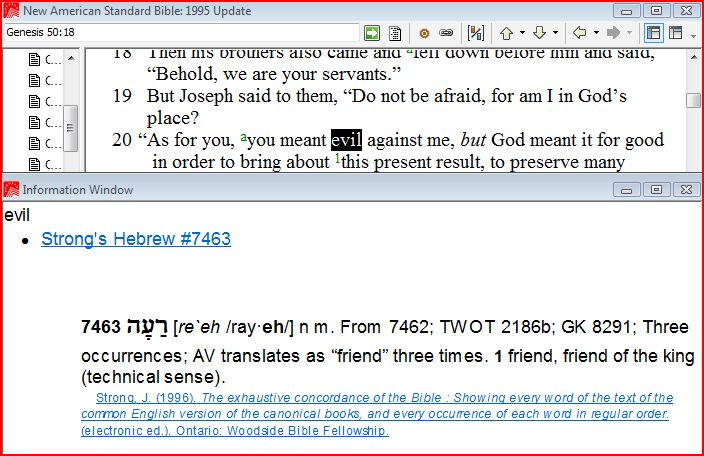Toggle the second pane layout icon

[676, 33]
